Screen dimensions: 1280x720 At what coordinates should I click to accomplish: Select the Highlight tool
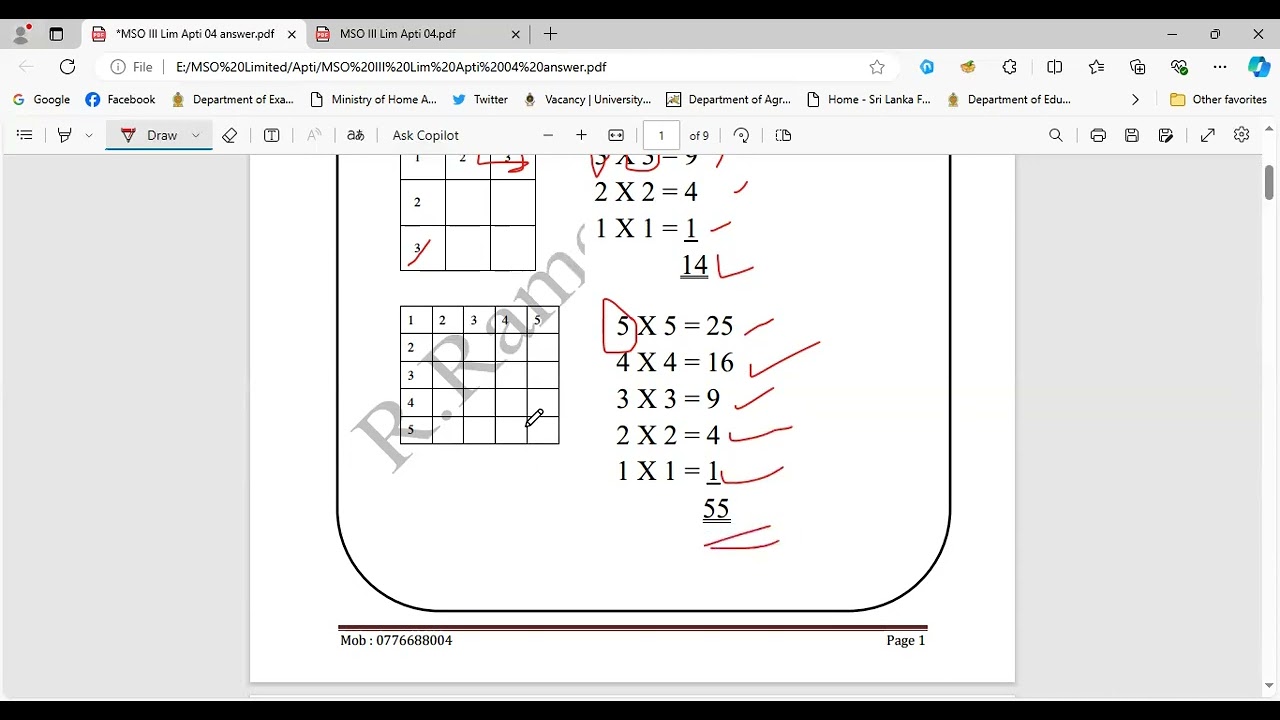[65, 135]
